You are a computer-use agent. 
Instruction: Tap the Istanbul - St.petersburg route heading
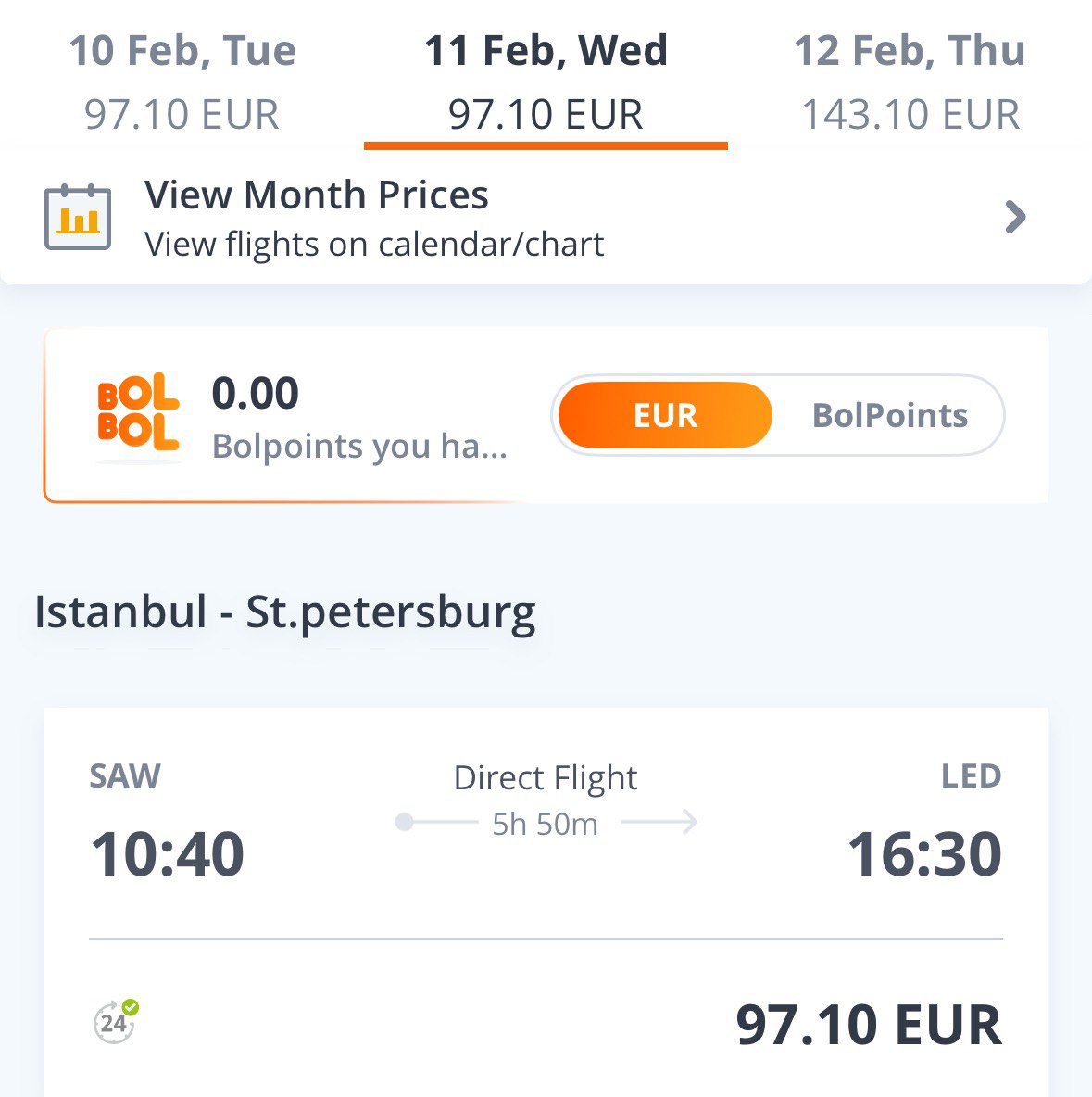pos(285,612)
